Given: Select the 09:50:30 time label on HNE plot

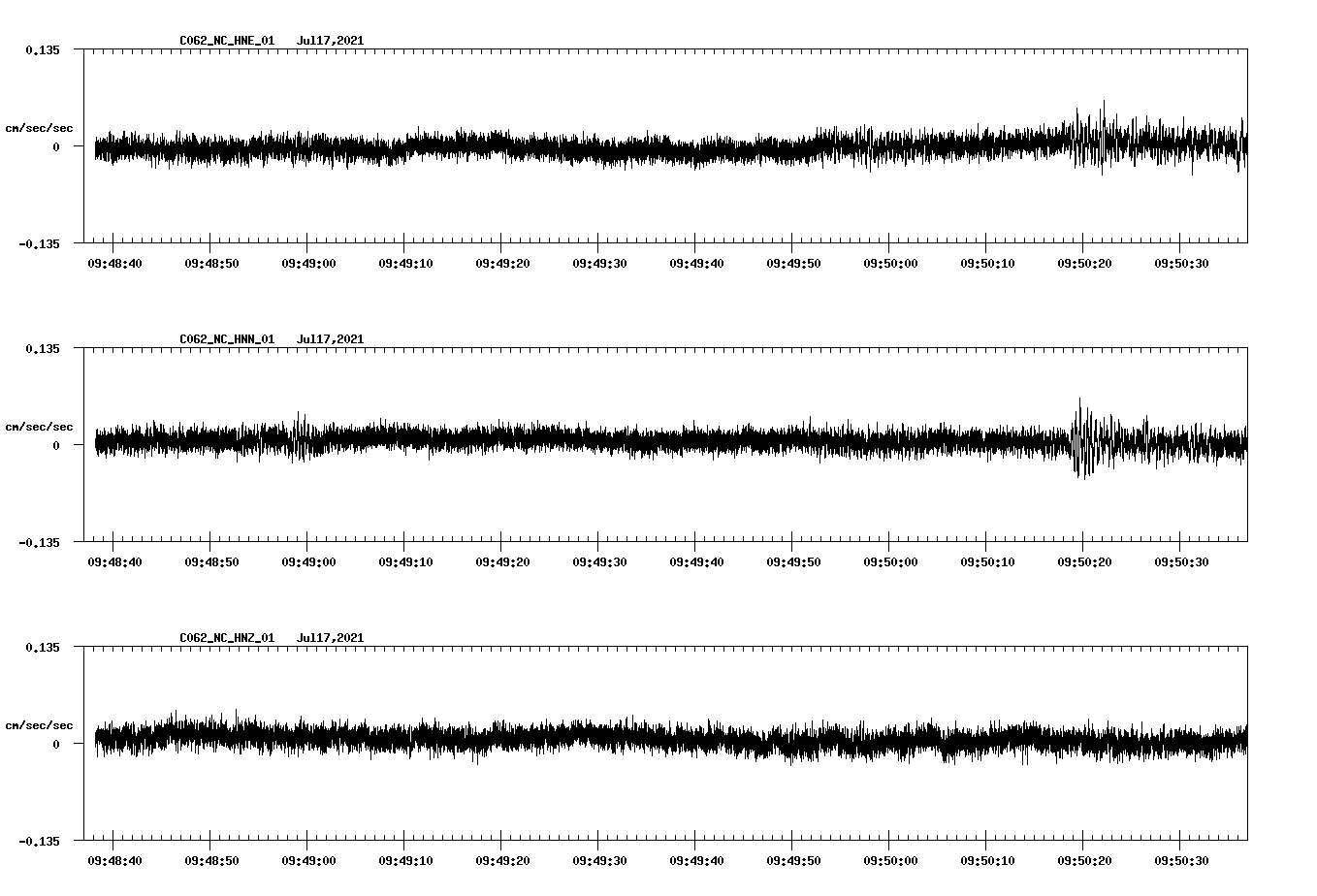Looking at the screenshot, I should point(1181,263).
